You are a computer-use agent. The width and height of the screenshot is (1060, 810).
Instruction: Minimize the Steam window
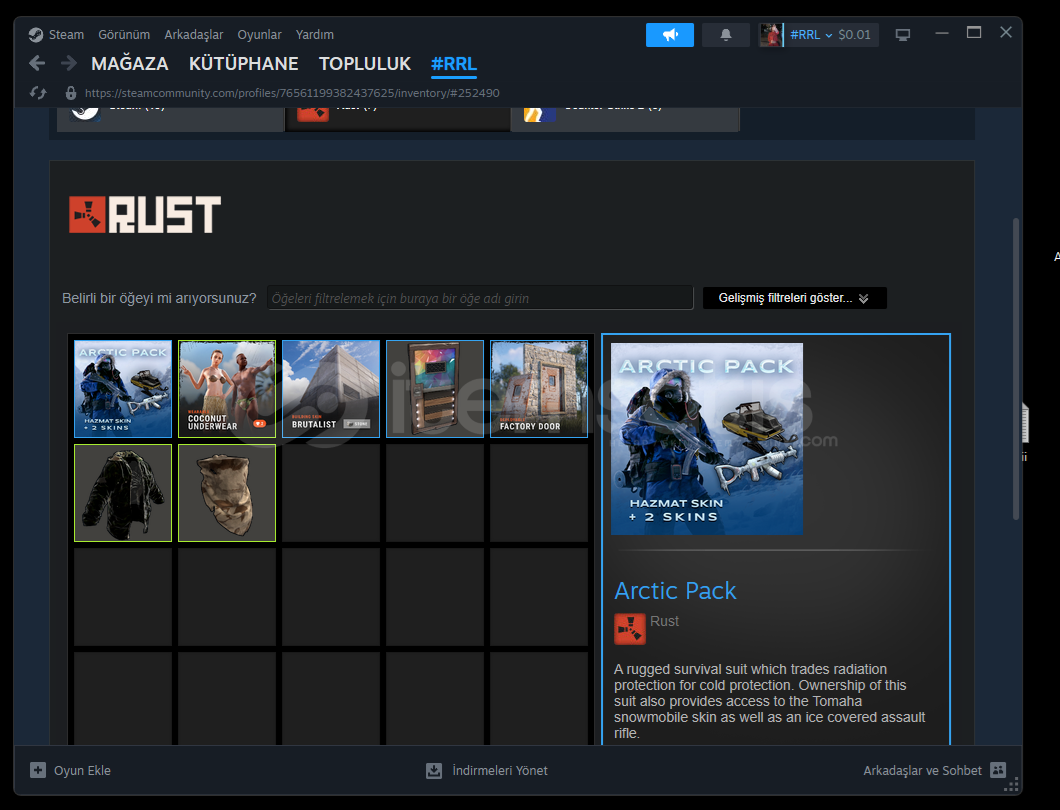tap(942, 33)
